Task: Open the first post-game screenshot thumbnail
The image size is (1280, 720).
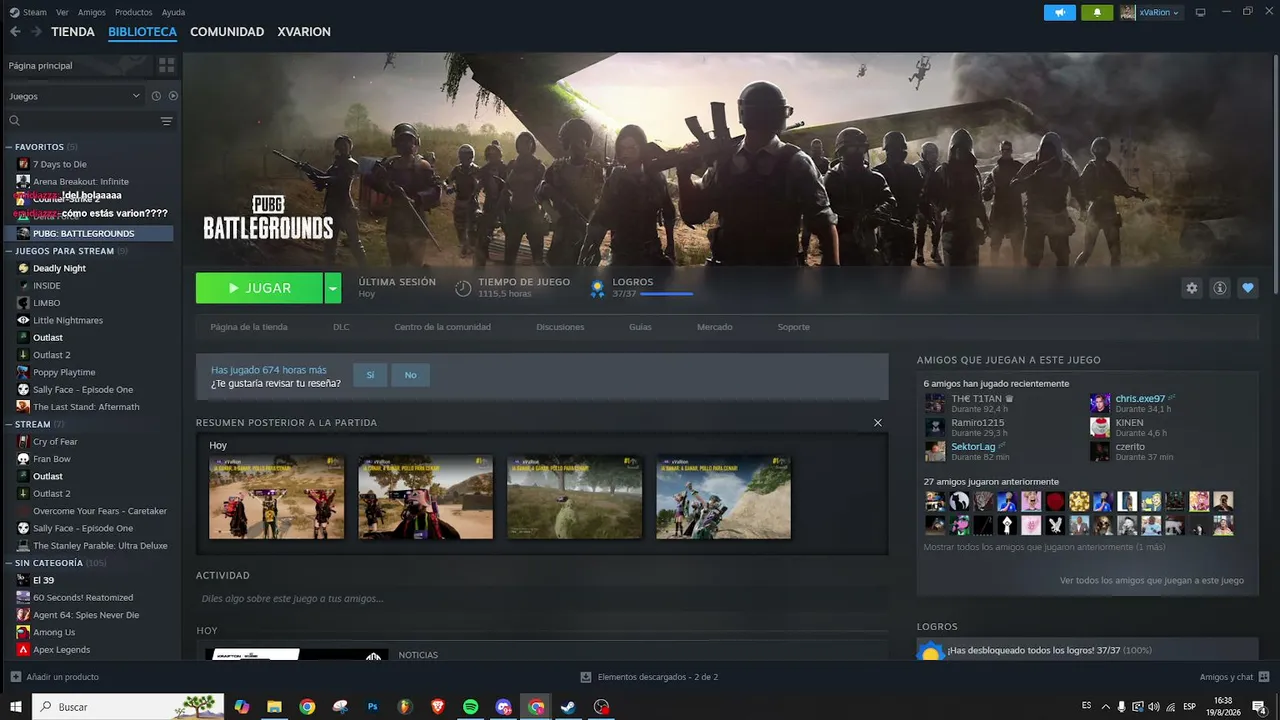Action: (x=276, y=498)
